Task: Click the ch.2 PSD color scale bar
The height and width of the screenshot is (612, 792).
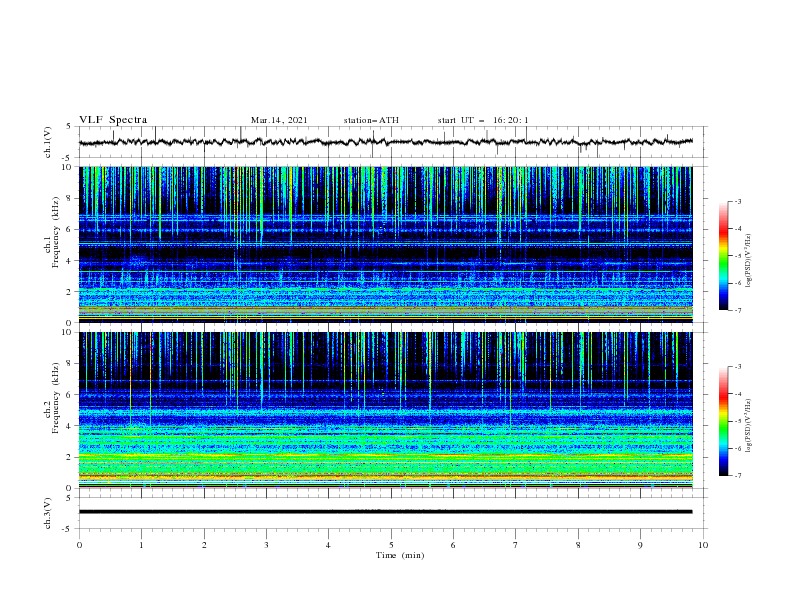Action: 723,421
